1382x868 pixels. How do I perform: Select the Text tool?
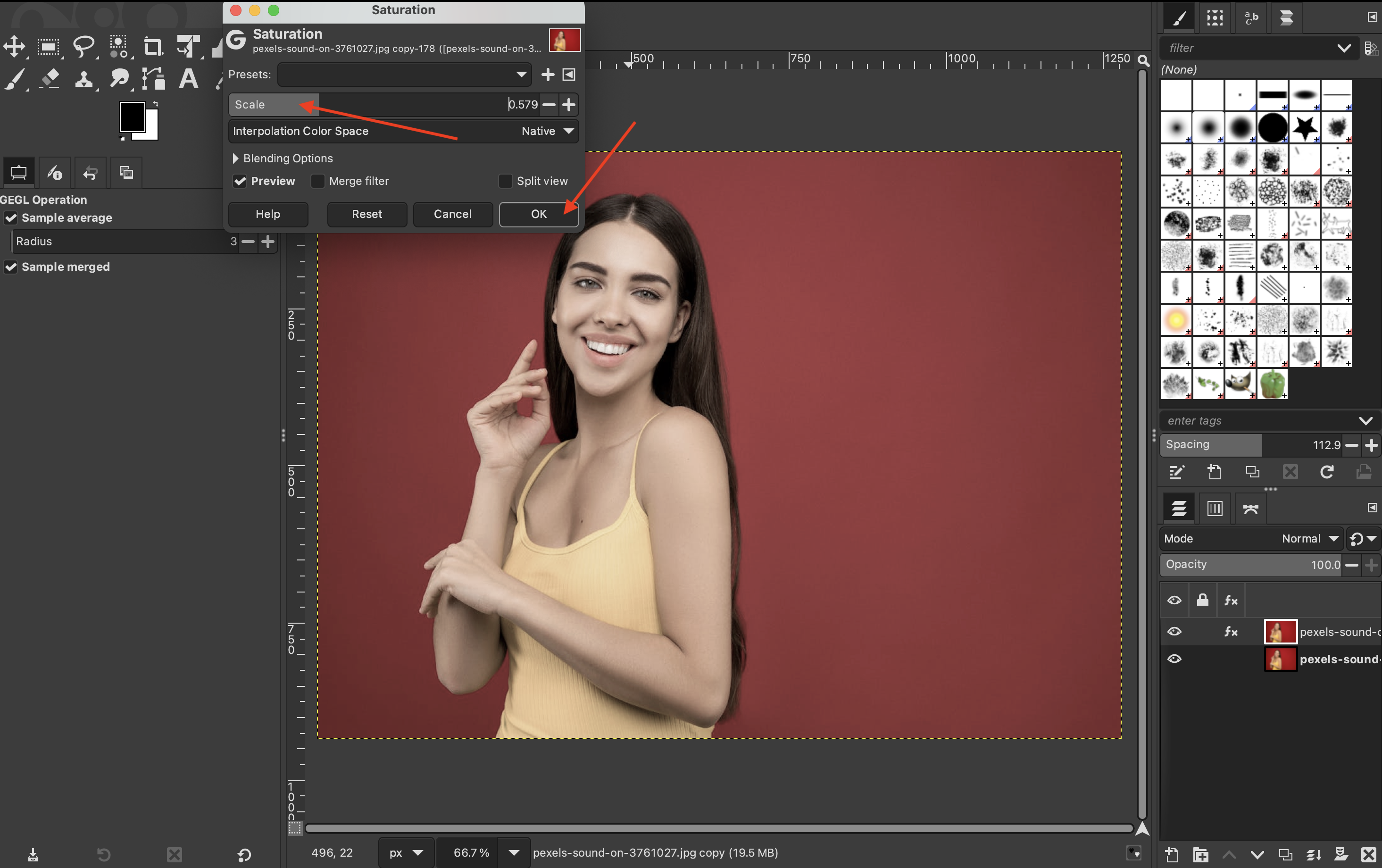(x=188, y=79)
